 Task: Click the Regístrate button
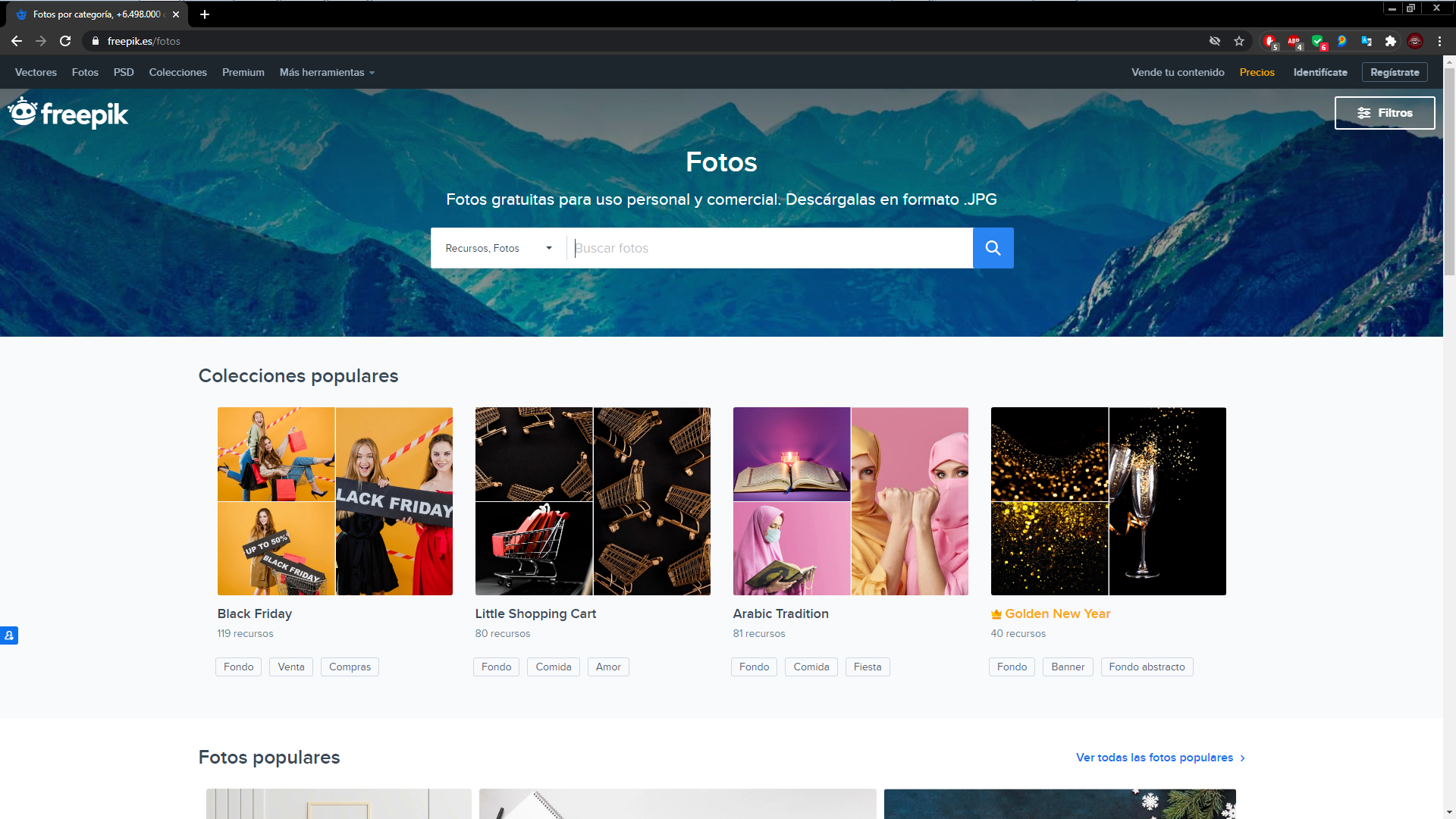[x=1395, y=72]
